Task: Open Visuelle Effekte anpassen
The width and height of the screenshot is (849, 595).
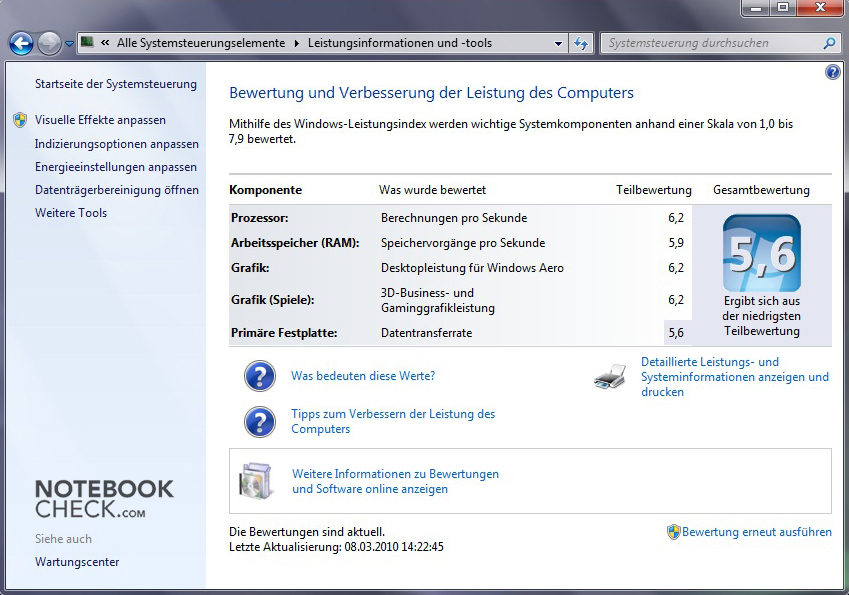Action: pos(100,120)
